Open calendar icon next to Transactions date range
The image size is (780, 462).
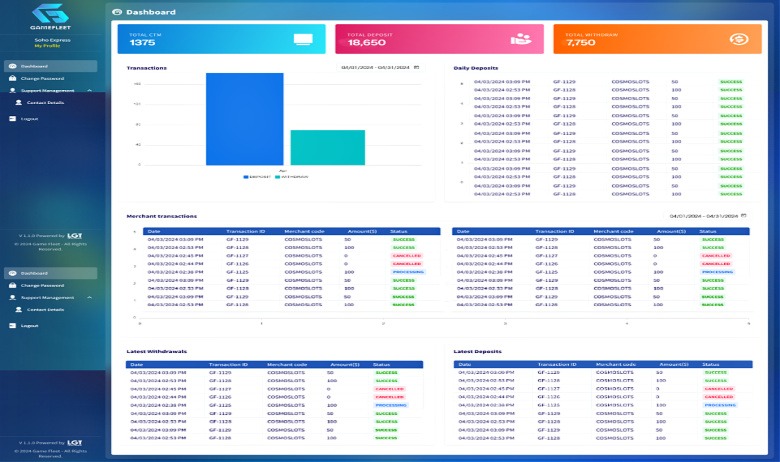[x=417, y=68]
